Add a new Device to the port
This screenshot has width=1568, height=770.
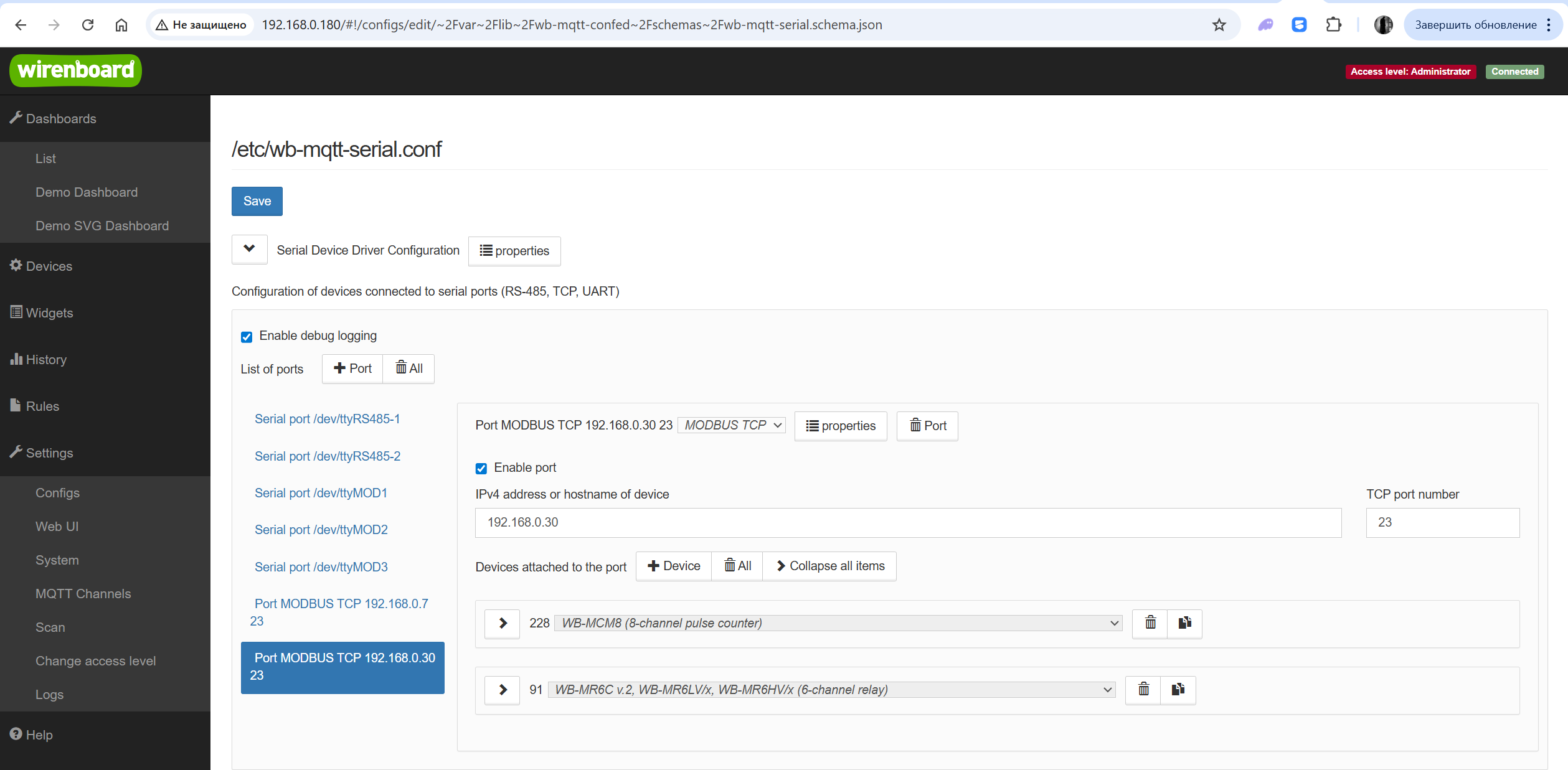point(674,566)
